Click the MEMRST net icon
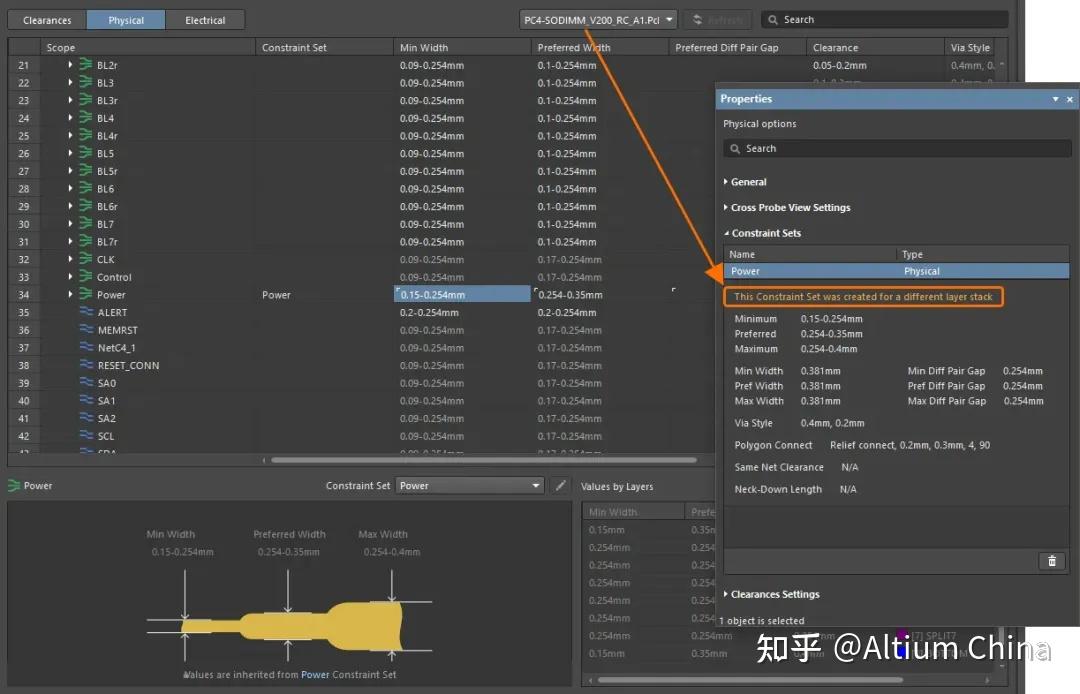The height and width of the screenshot is (694, 1080). coord(86,330)
